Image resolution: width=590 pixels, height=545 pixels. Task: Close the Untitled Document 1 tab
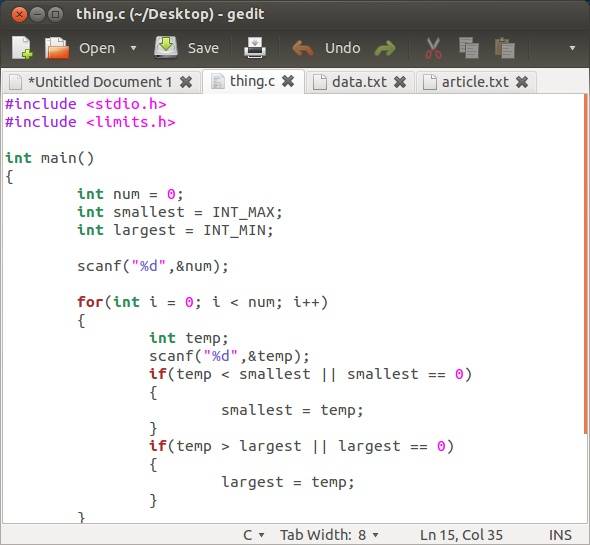coord(186,82)
